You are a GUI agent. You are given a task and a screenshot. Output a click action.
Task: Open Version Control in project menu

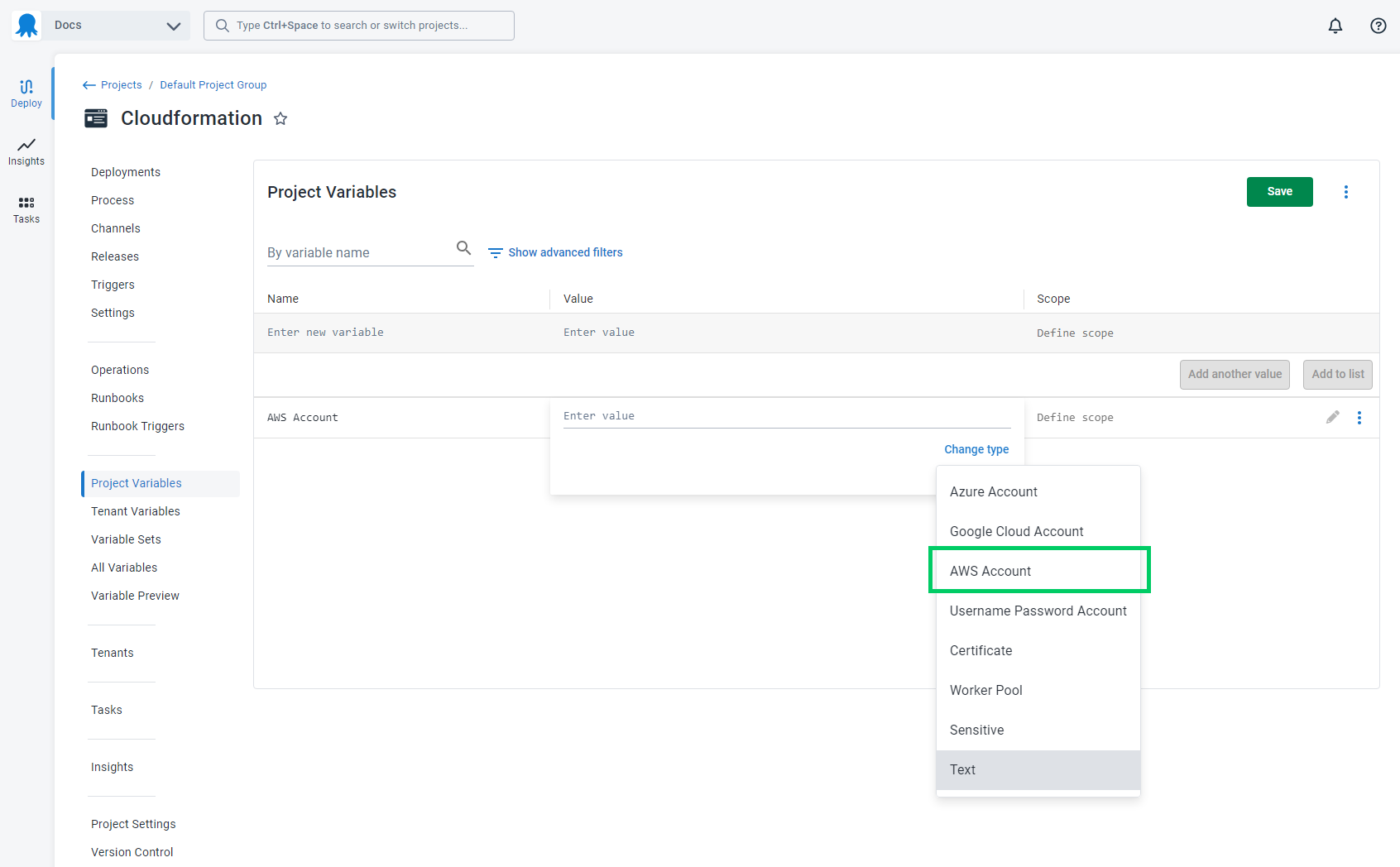[132, 852]
